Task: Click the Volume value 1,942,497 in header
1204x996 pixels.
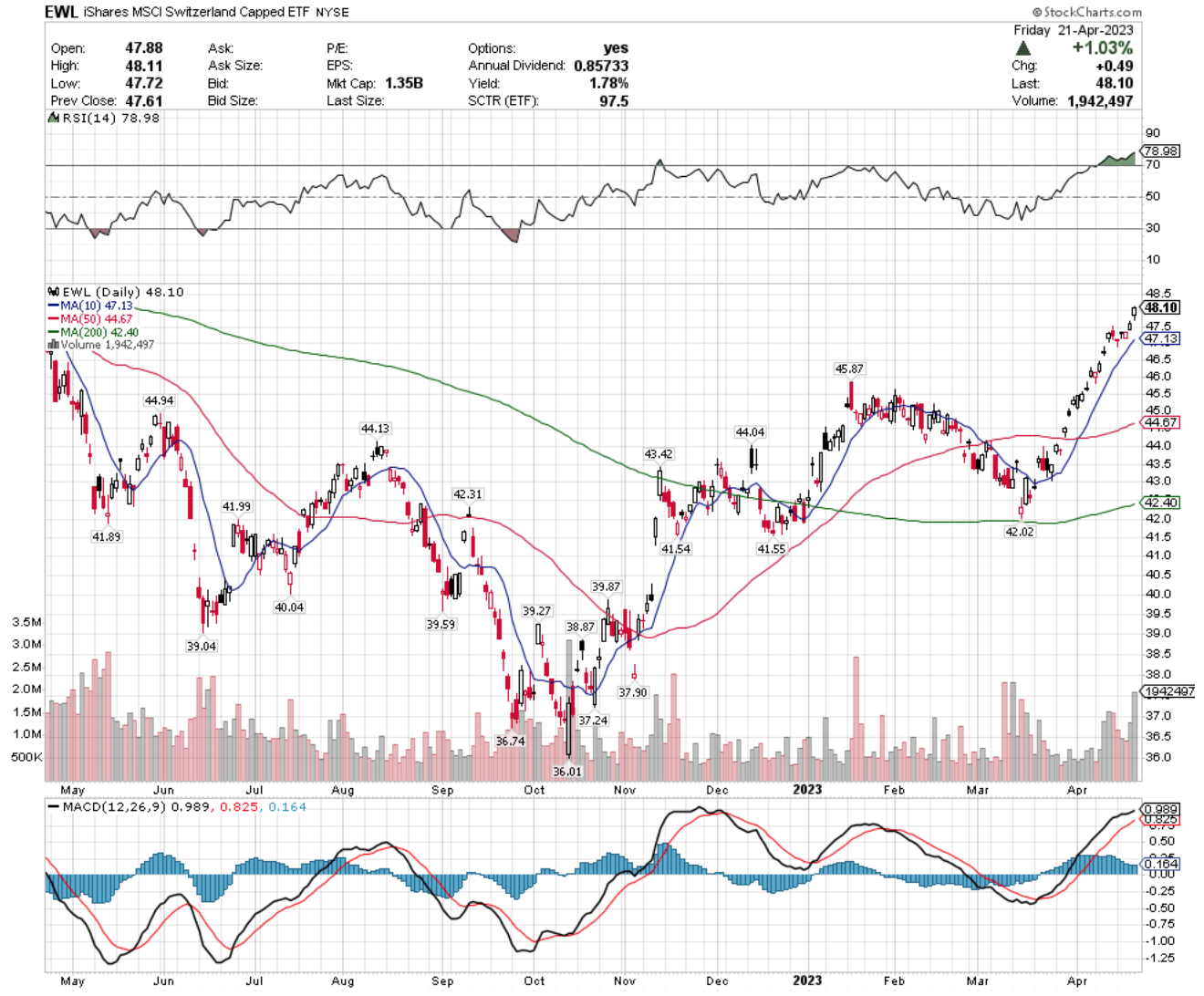Action: click(1100, 100)
